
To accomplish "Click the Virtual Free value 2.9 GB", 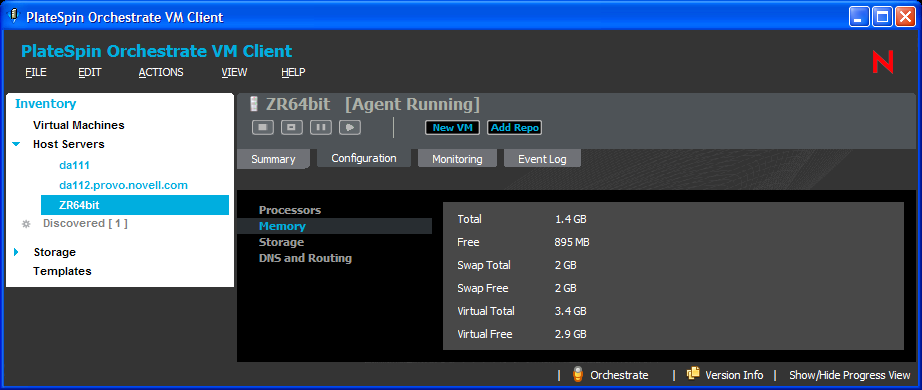I will (570, 334).
